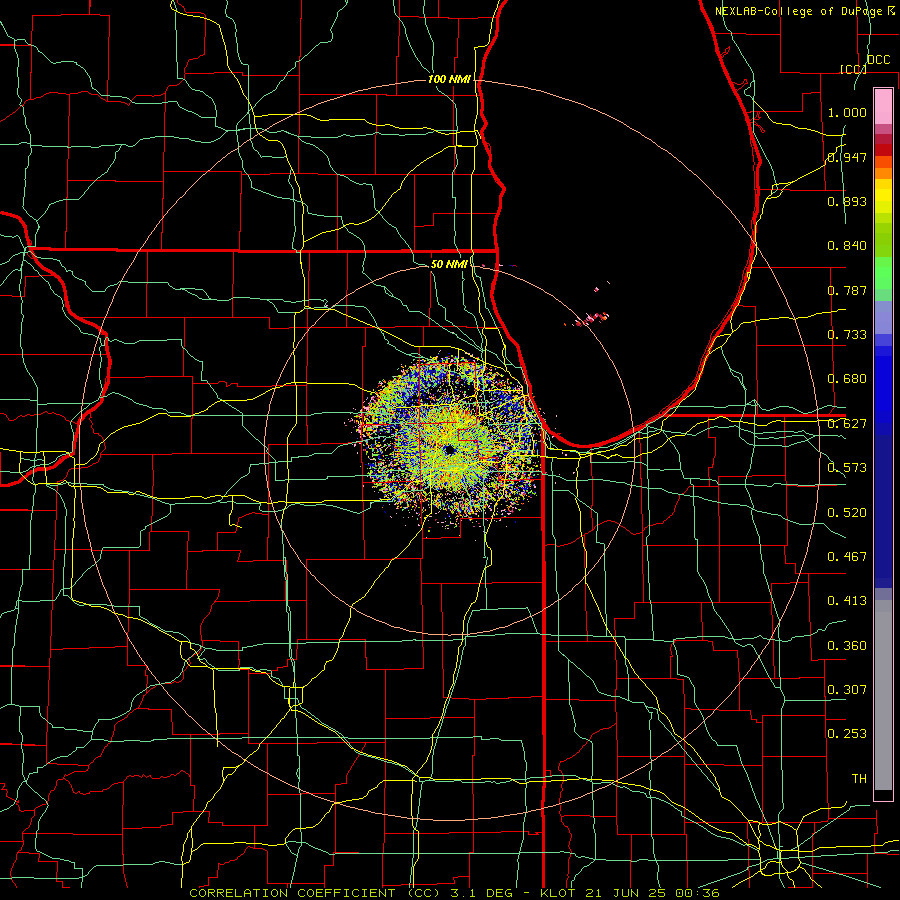This screenshot has height=900, width=900.
Task: Select the 1.000 legend value
Action: 847,112
